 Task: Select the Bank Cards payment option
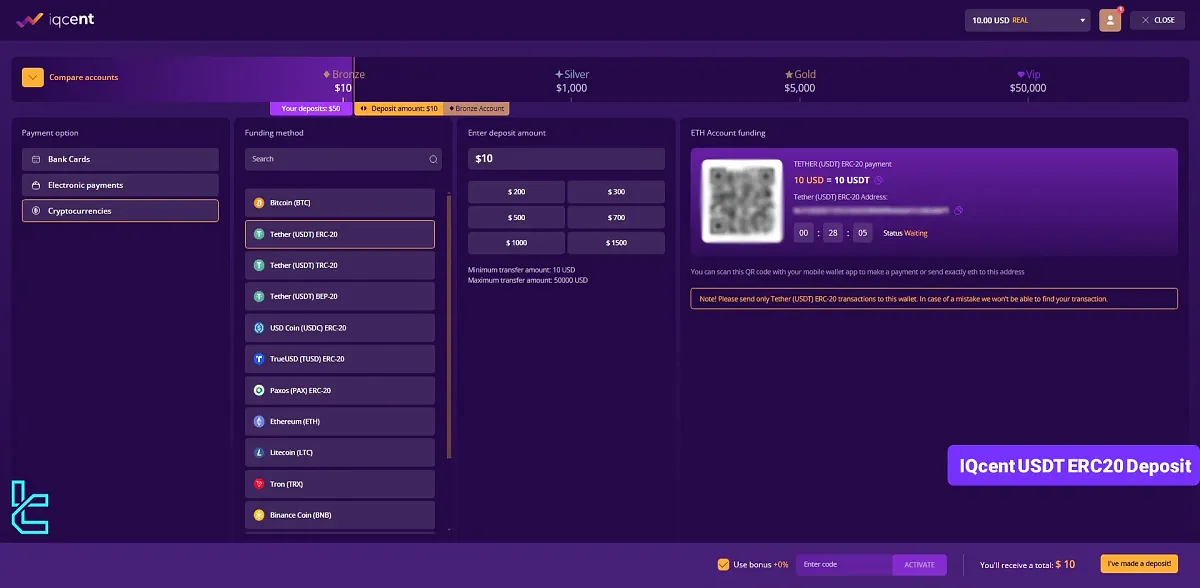(119, 159)
